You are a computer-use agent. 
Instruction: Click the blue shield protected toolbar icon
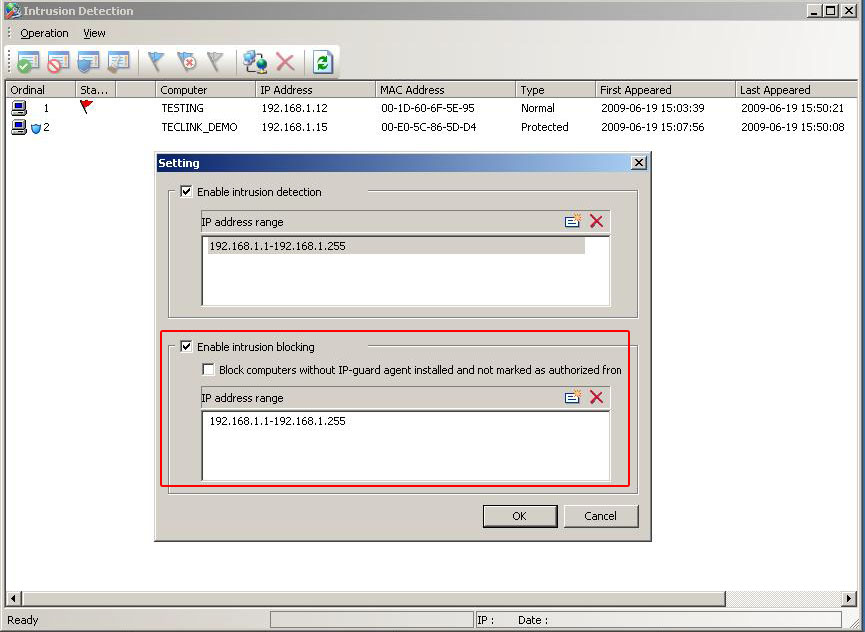pos(88,62)
